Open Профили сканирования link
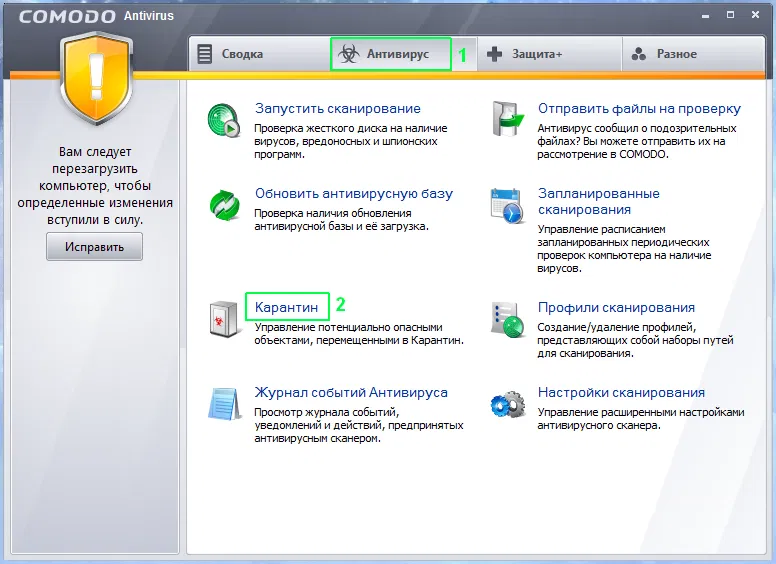 (616, 307)
